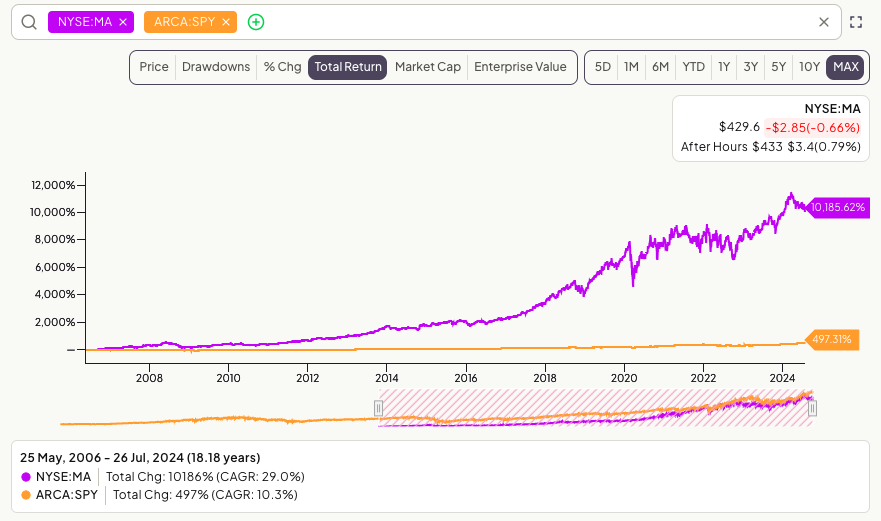This screenshot has width=881, height=521.
Task: Click the -$2.85(-0.66%) price change
Action: tap(812, 128)
